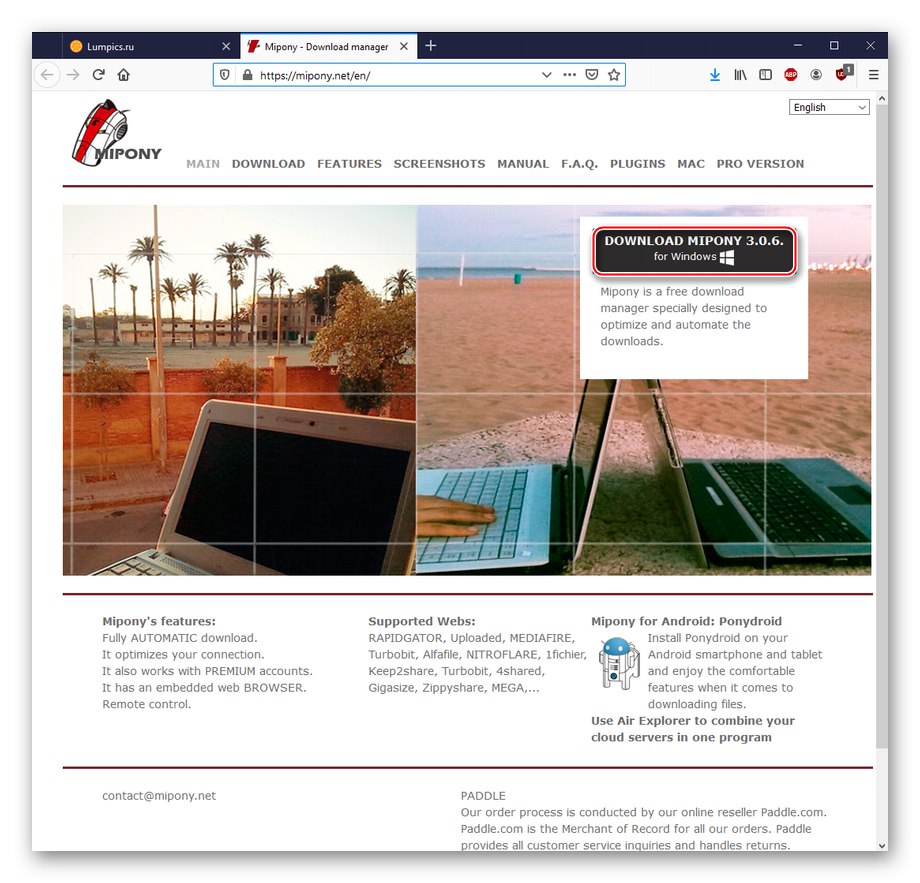Open the page actions three-dot menu
Screen dimensions: 920x883
[x=569, y=75]
